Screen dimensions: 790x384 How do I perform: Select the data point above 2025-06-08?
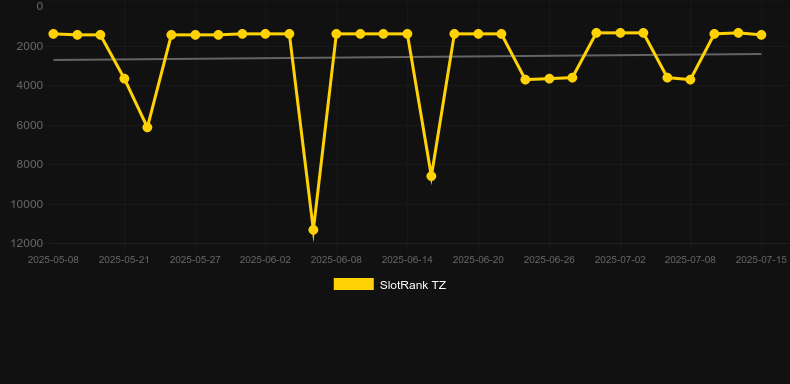337,34
